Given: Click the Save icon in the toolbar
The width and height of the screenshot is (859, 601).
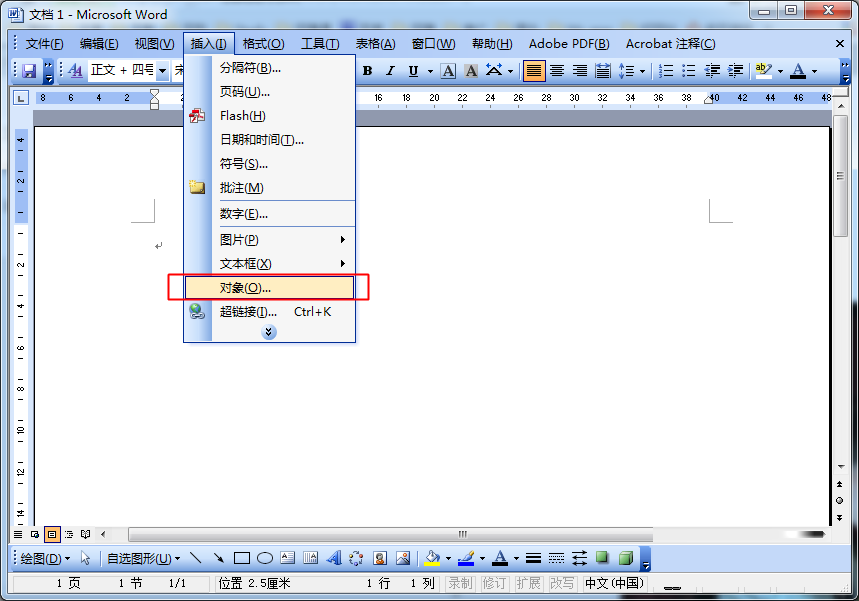Looking at the screenshot, I should [29, 71].
